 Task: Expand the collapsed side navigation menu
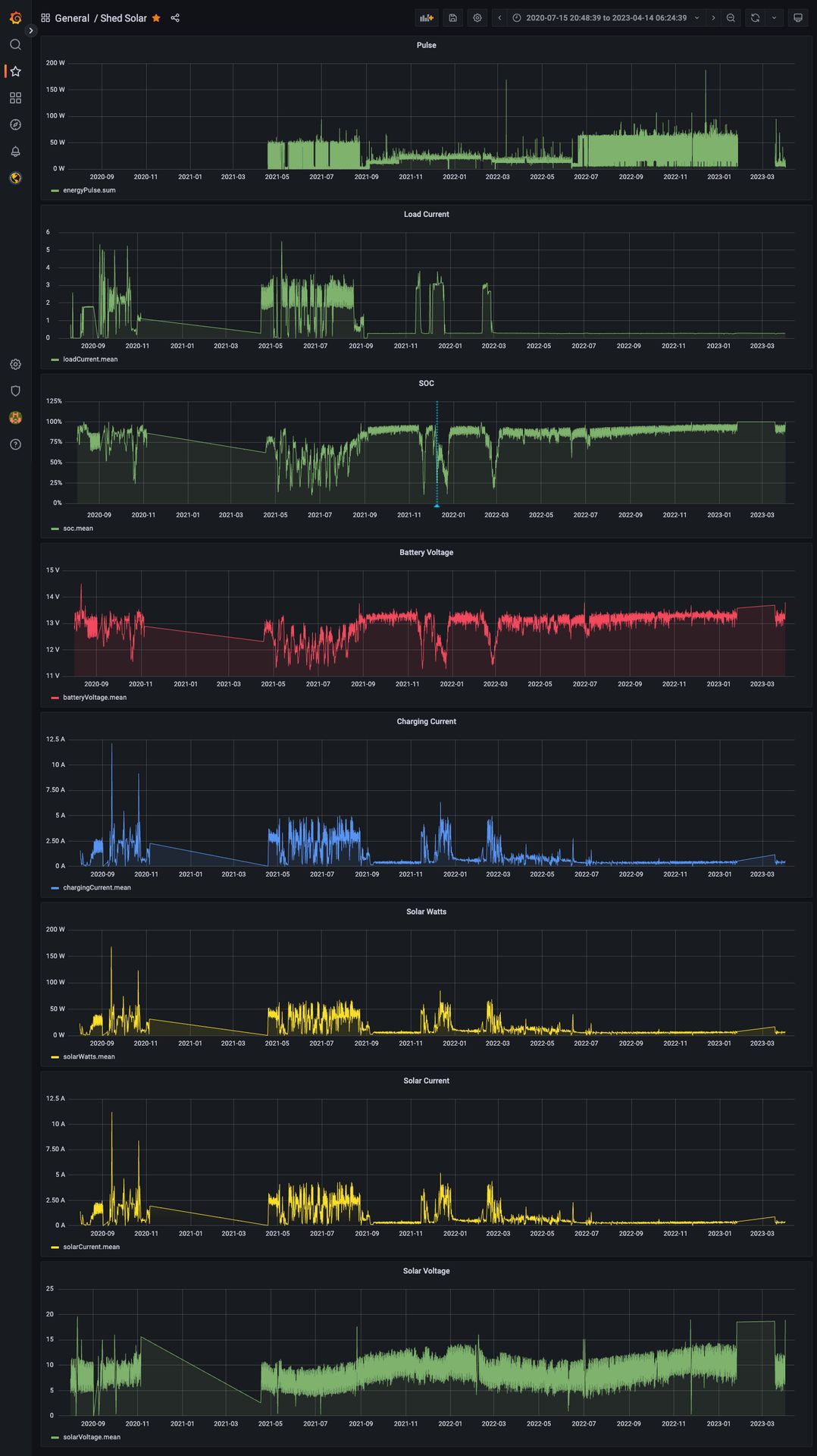[31, 31]
